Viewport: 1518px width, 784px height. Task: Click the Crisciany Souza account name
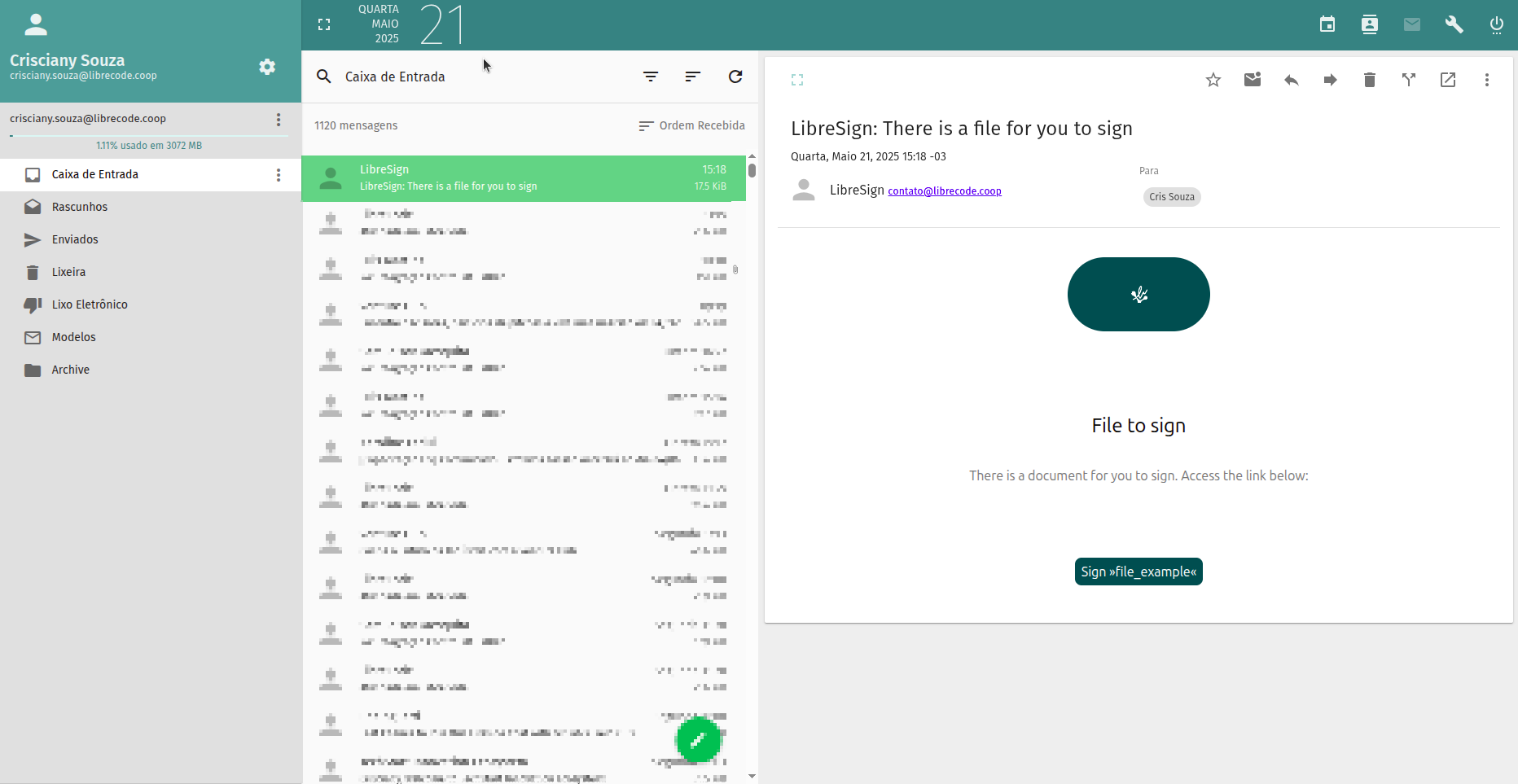68,60
